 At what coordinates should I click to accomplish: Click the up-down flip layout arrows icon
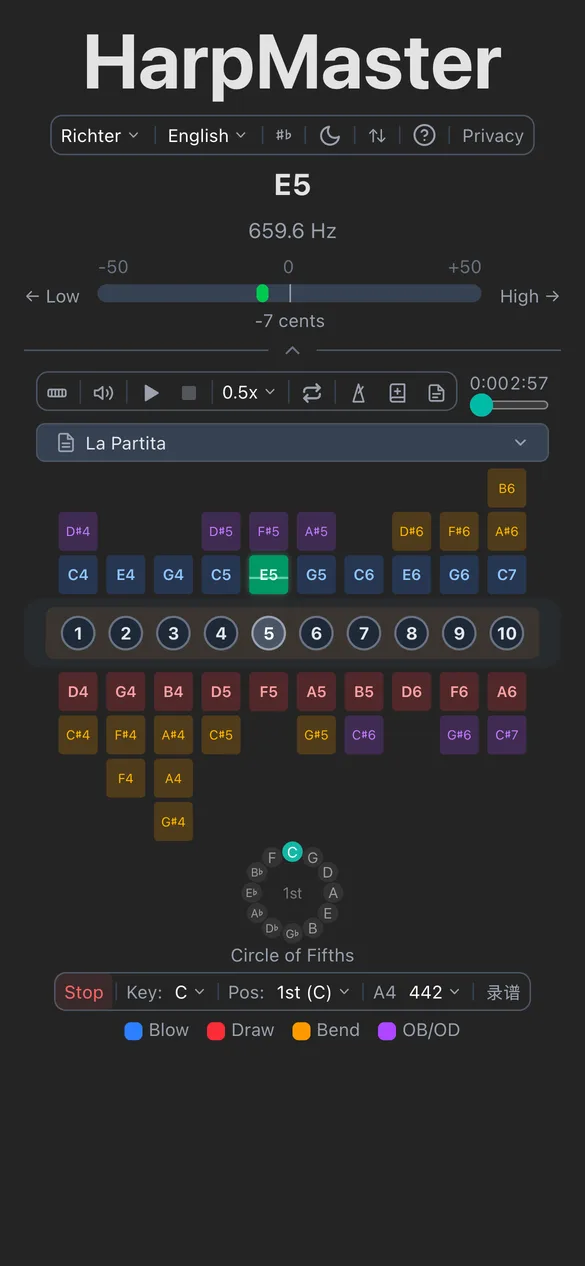coord(377,136)
